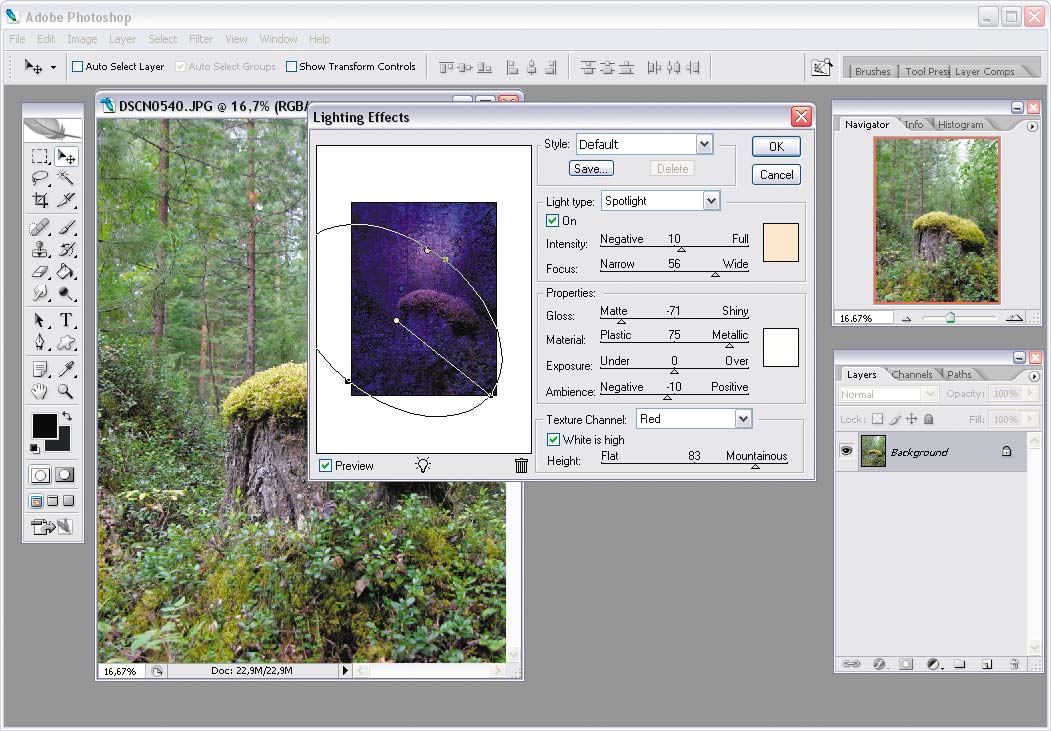This screenshot has width=1051, height=731.
Task: Click the peach light color swatch
Action: [781, 243]
